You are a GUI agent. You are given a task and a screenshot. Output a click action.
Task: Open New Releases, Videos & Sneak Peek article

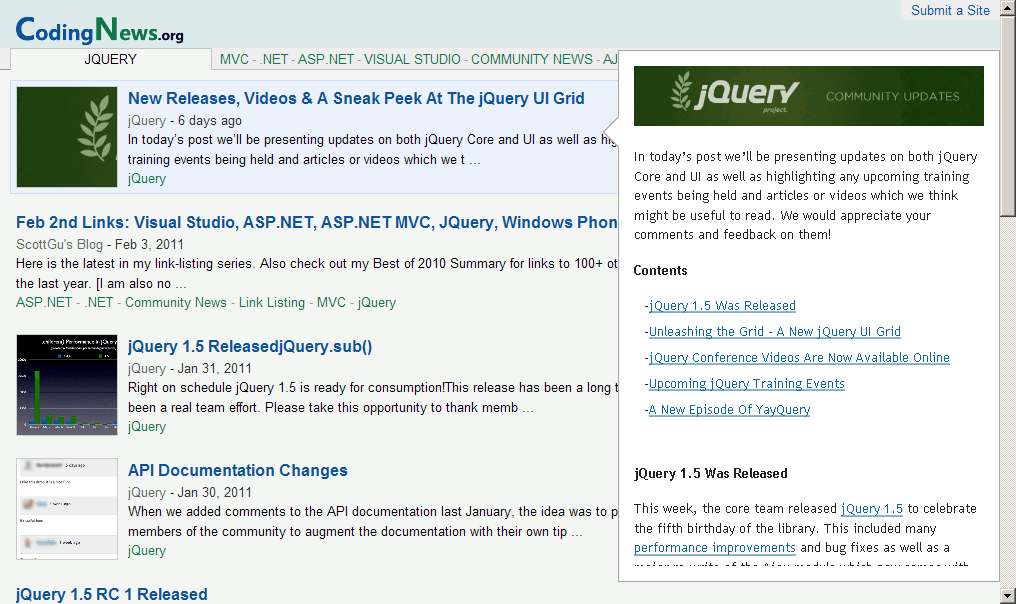coord(356,99)
